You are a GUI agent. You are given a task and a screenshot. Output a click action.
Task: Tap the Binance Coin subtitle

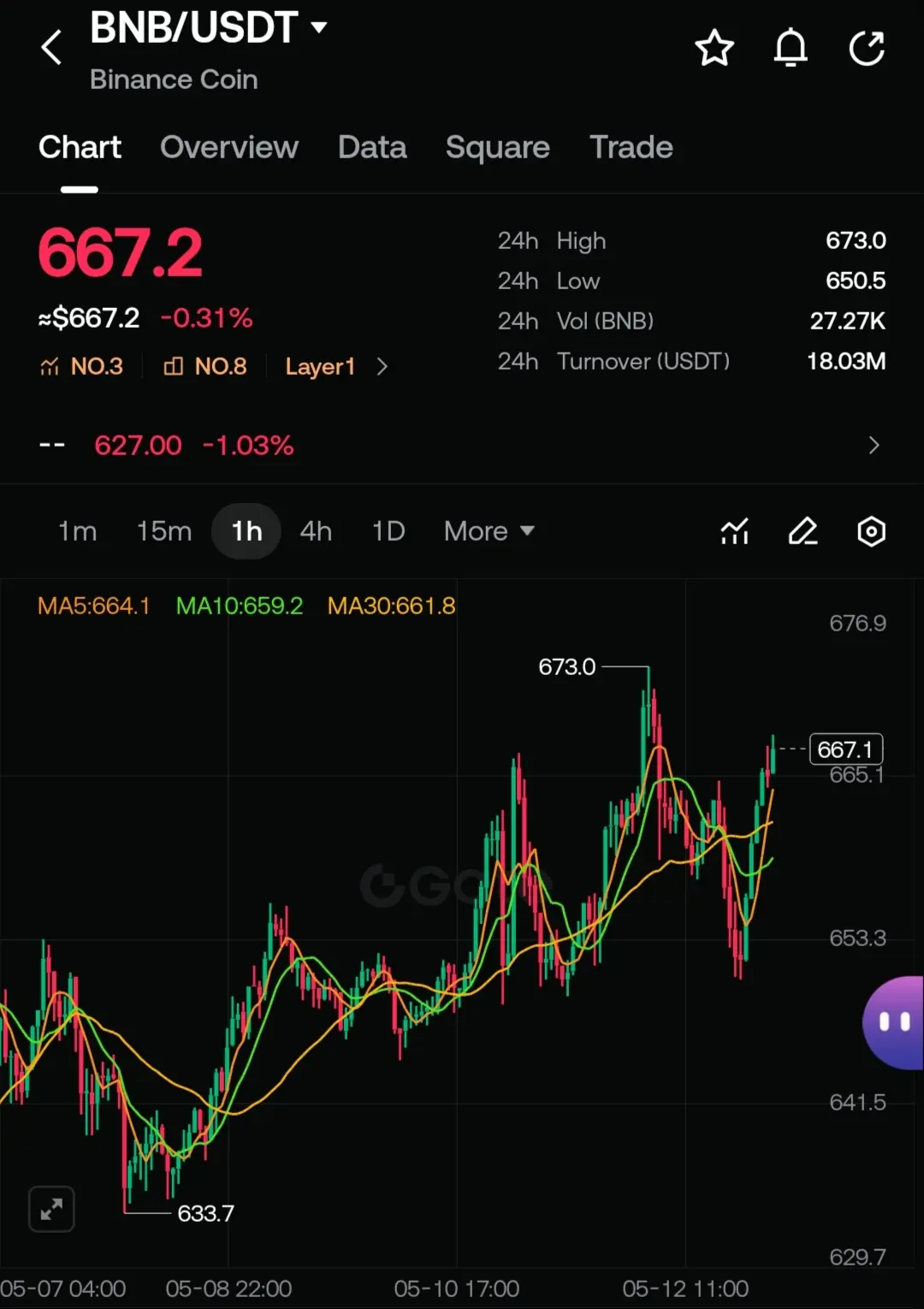[x=174, y=80]
